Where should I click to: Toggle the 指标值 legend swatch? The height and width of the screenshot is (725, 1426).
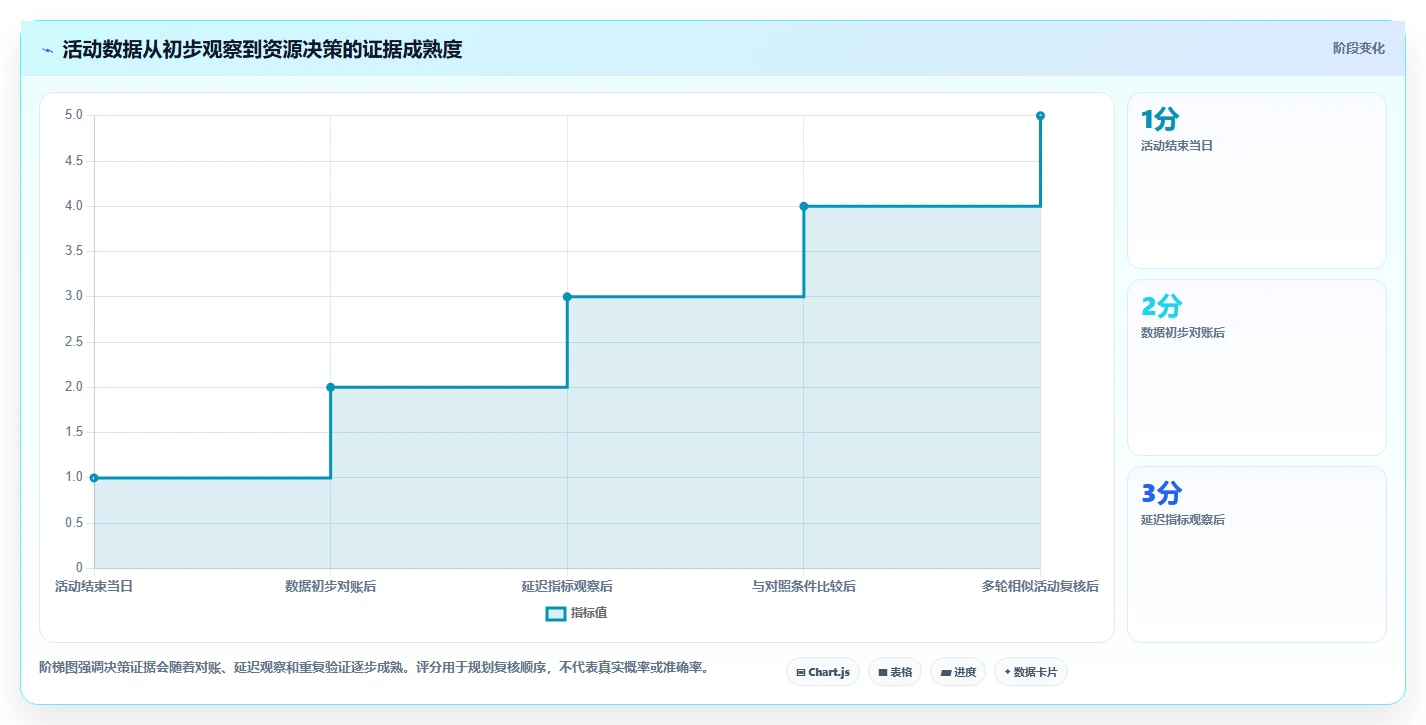pos(555,613)
